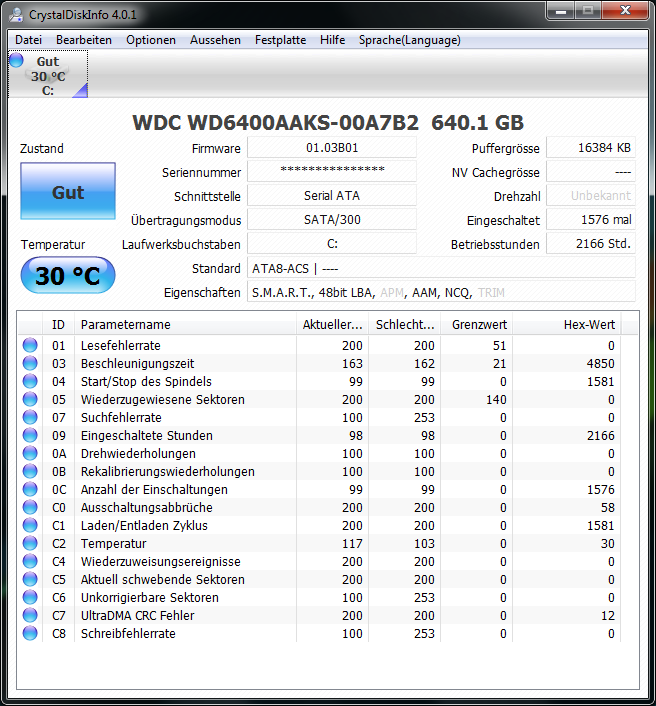
Task: Click the Temperatur current value 117
Action: 352,543
